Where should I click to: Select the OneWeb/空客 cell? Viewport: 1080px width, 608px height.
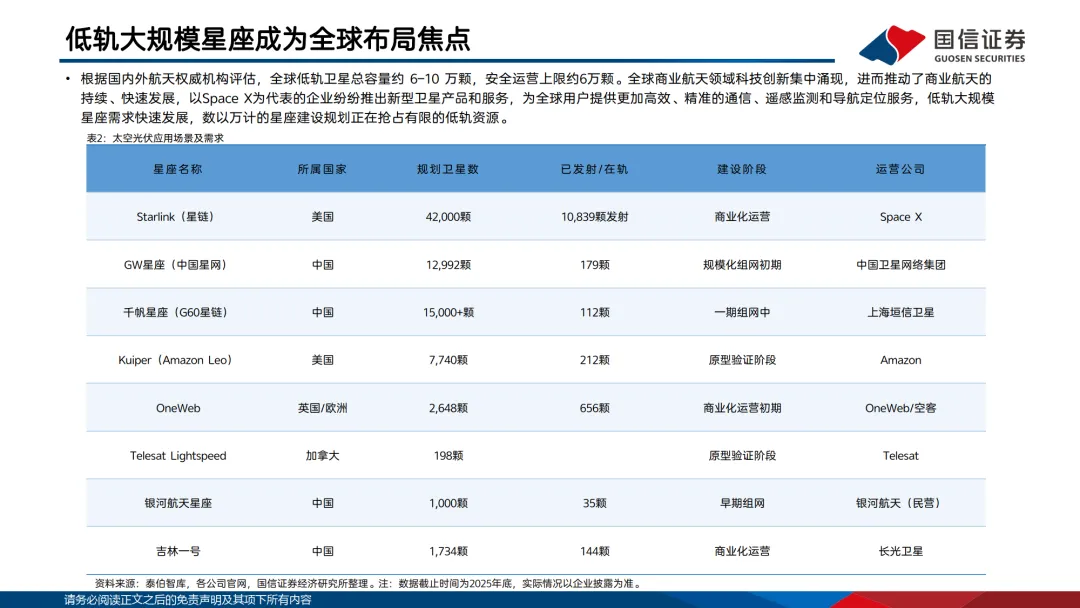point(900,408)
